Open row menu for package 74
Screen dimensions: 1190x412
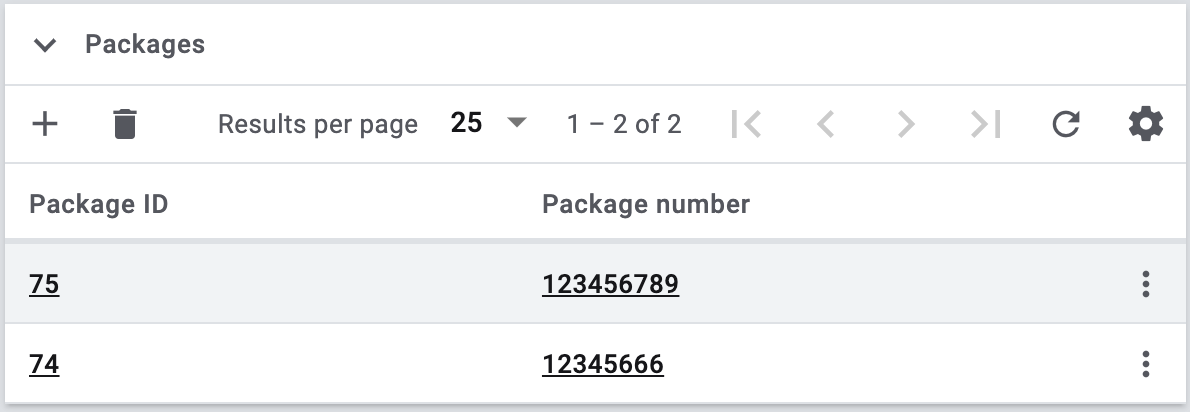point(1145,364)
